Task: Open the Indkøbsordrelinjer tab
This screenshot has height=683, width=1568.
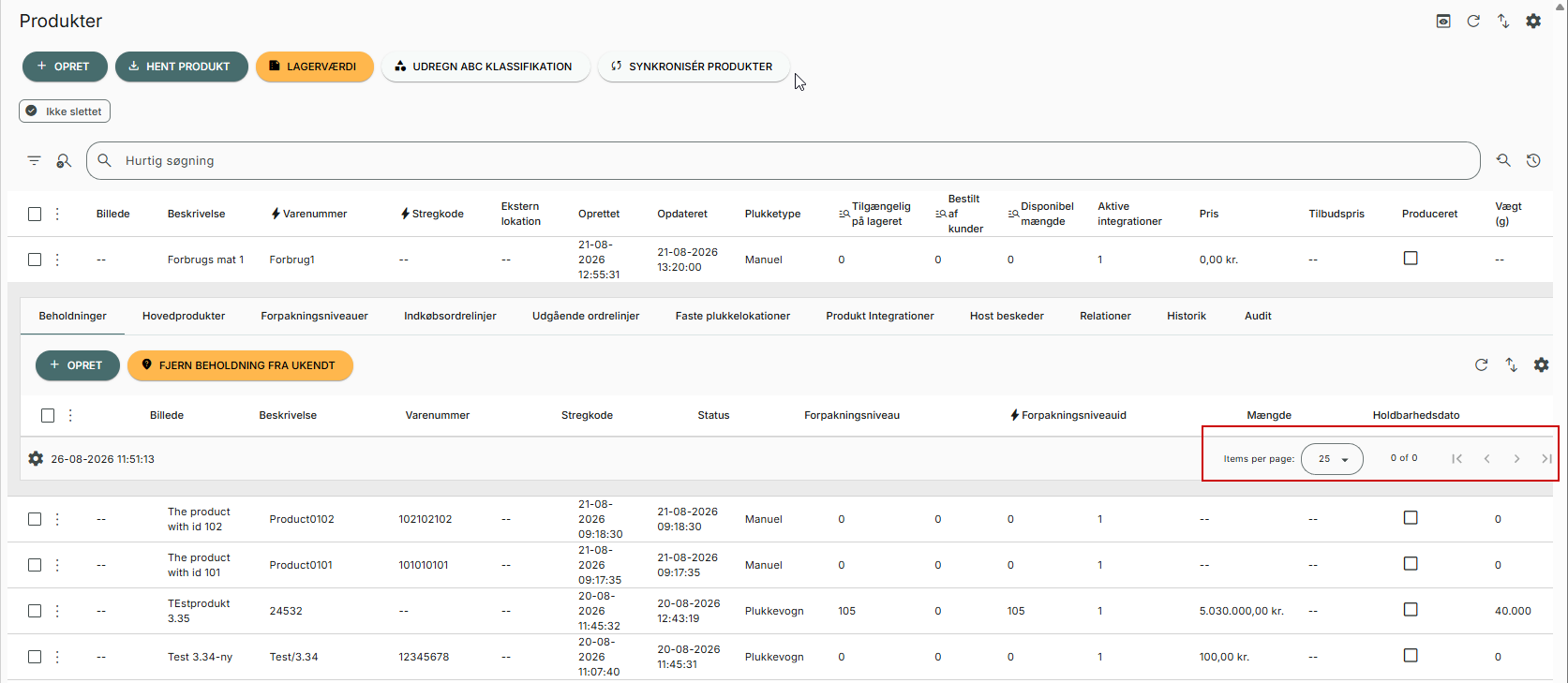Action: coord(451,316)
